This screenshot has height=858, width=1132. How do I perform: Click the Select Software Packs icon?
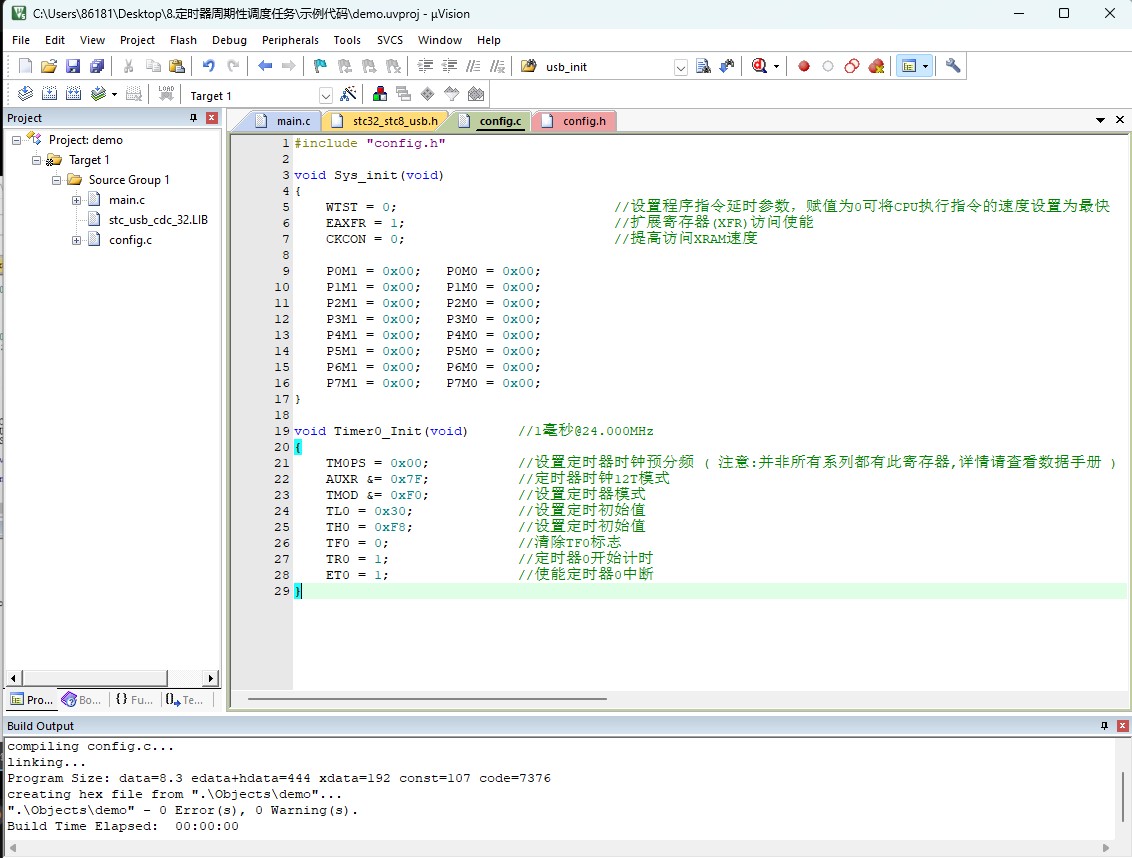451,94
